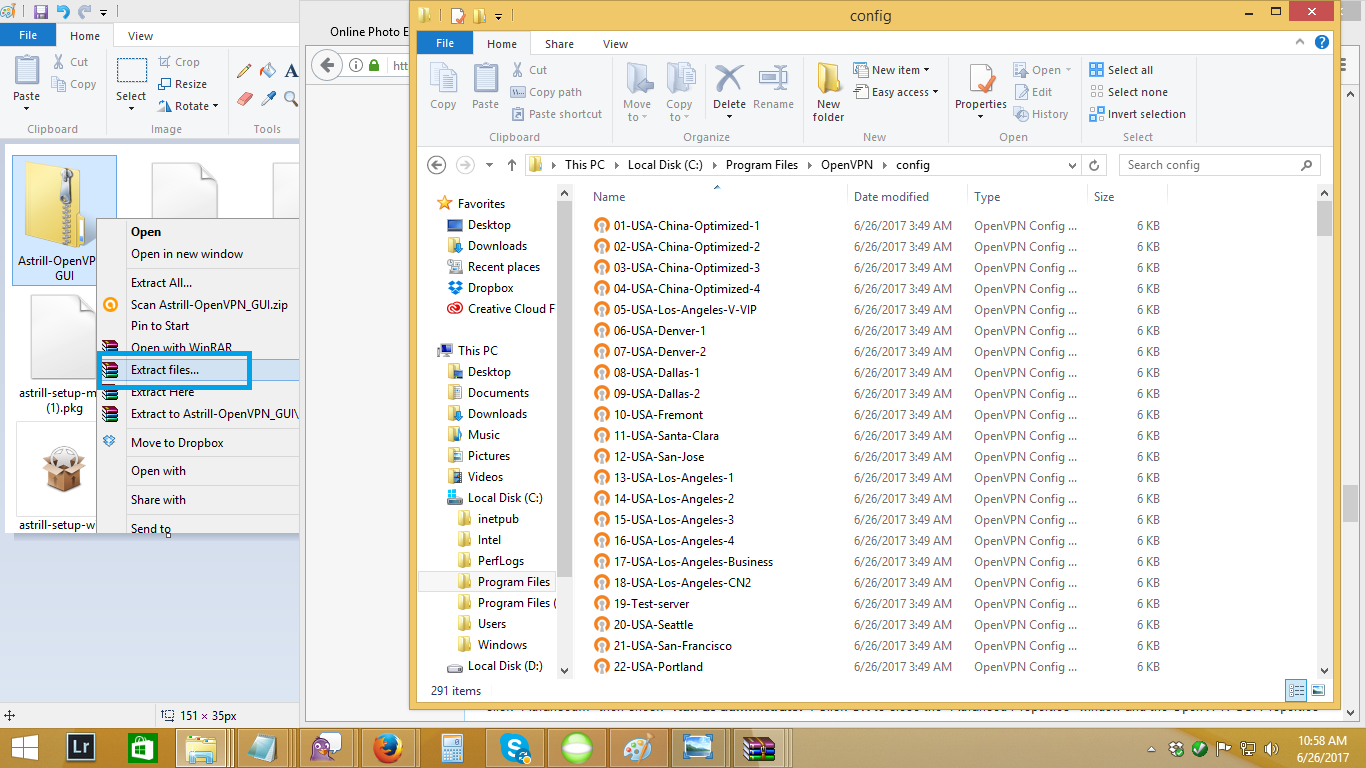
Task: Click Invert selection in Explorer ribbon
Action: coord(1137,114)
